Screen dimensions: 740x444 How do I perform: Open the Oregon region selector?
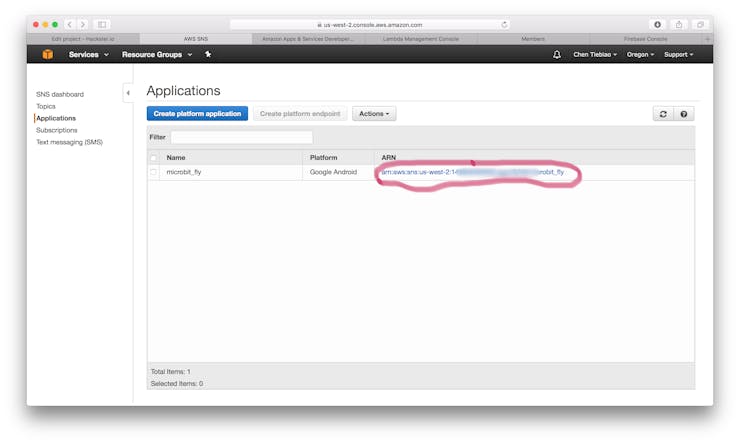[640, 55]
